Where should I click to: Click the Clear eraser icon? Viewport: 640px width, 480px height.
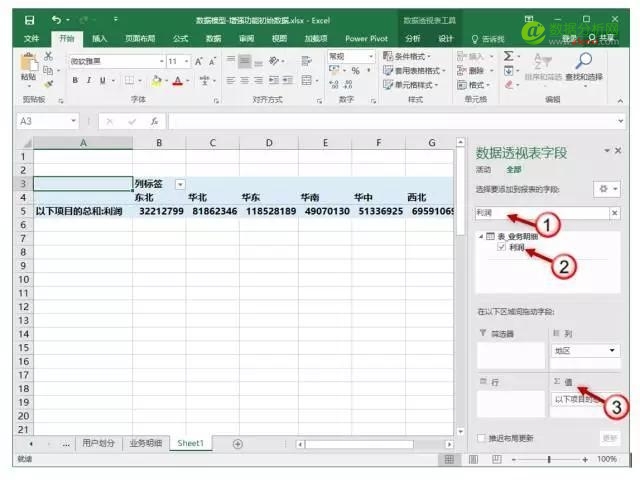(x=509, y=84)
